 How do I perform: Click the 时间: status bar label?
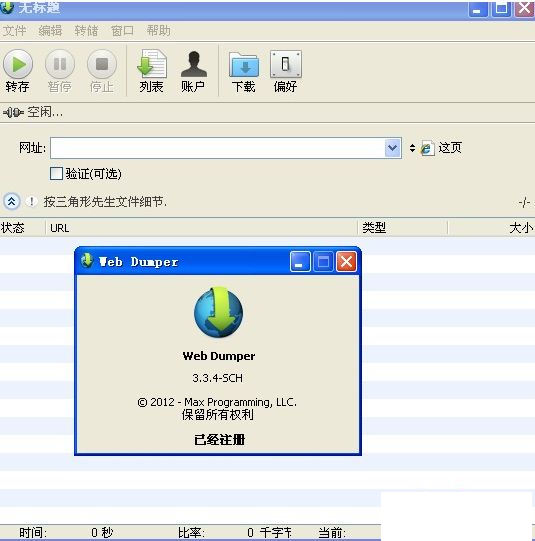tap(33, 533)
